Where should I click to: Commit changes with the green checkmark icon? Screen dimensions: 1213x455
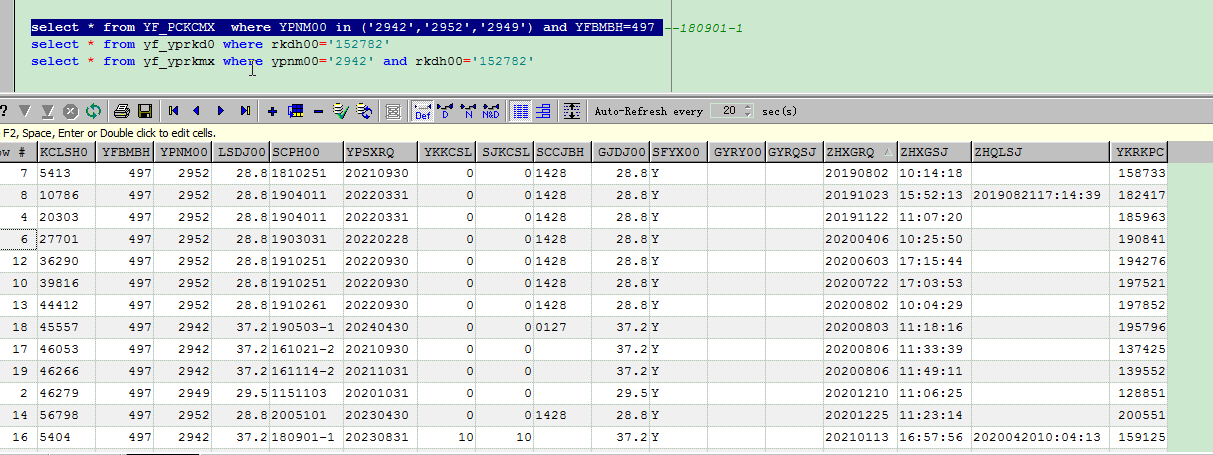[x=340, y=111]
